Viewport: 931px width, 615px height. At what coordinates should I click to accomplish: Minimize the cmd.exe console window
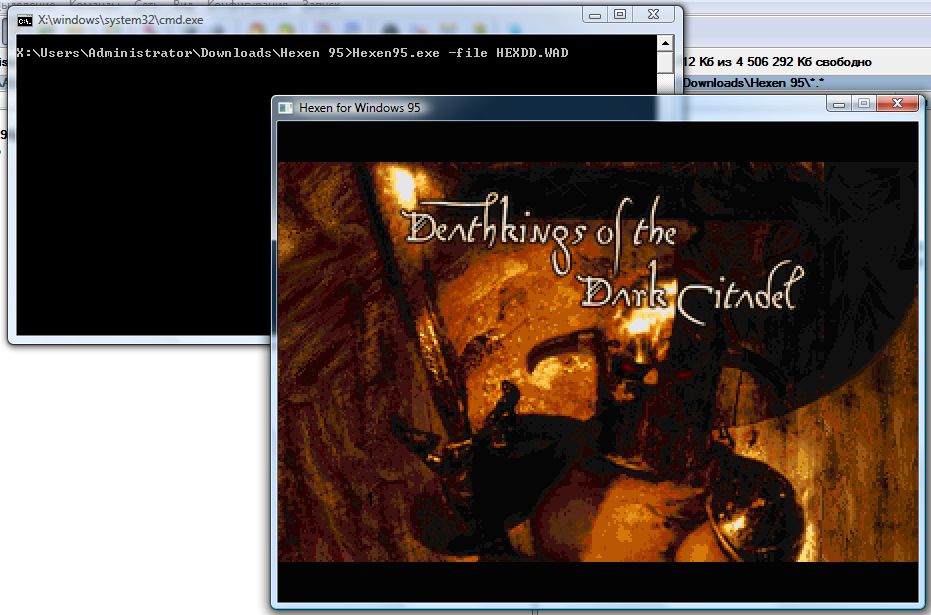[x=596, y=14]
